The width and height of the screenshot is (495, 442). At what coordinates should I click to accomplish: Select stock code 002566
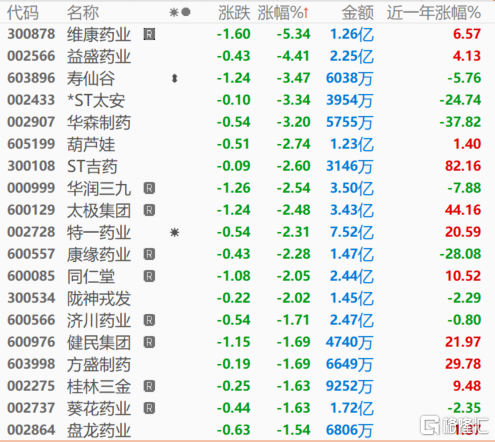coord(31,56)
